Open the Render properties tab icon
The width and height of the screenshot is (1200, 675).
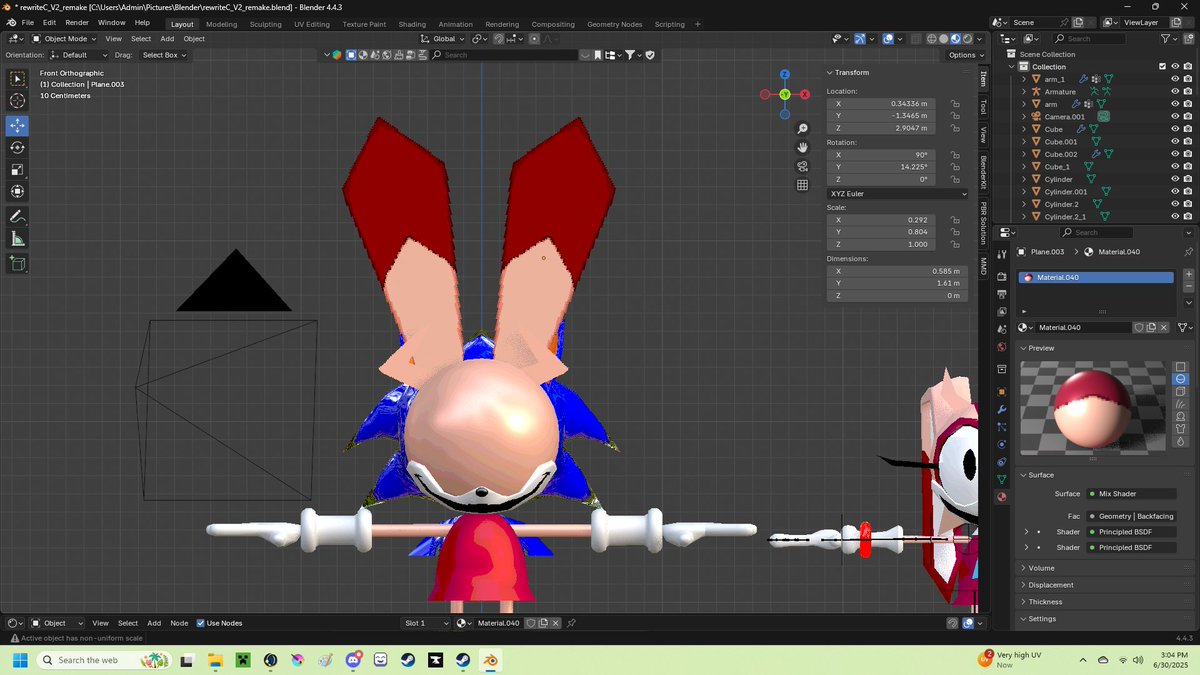tap(1001, 276)
